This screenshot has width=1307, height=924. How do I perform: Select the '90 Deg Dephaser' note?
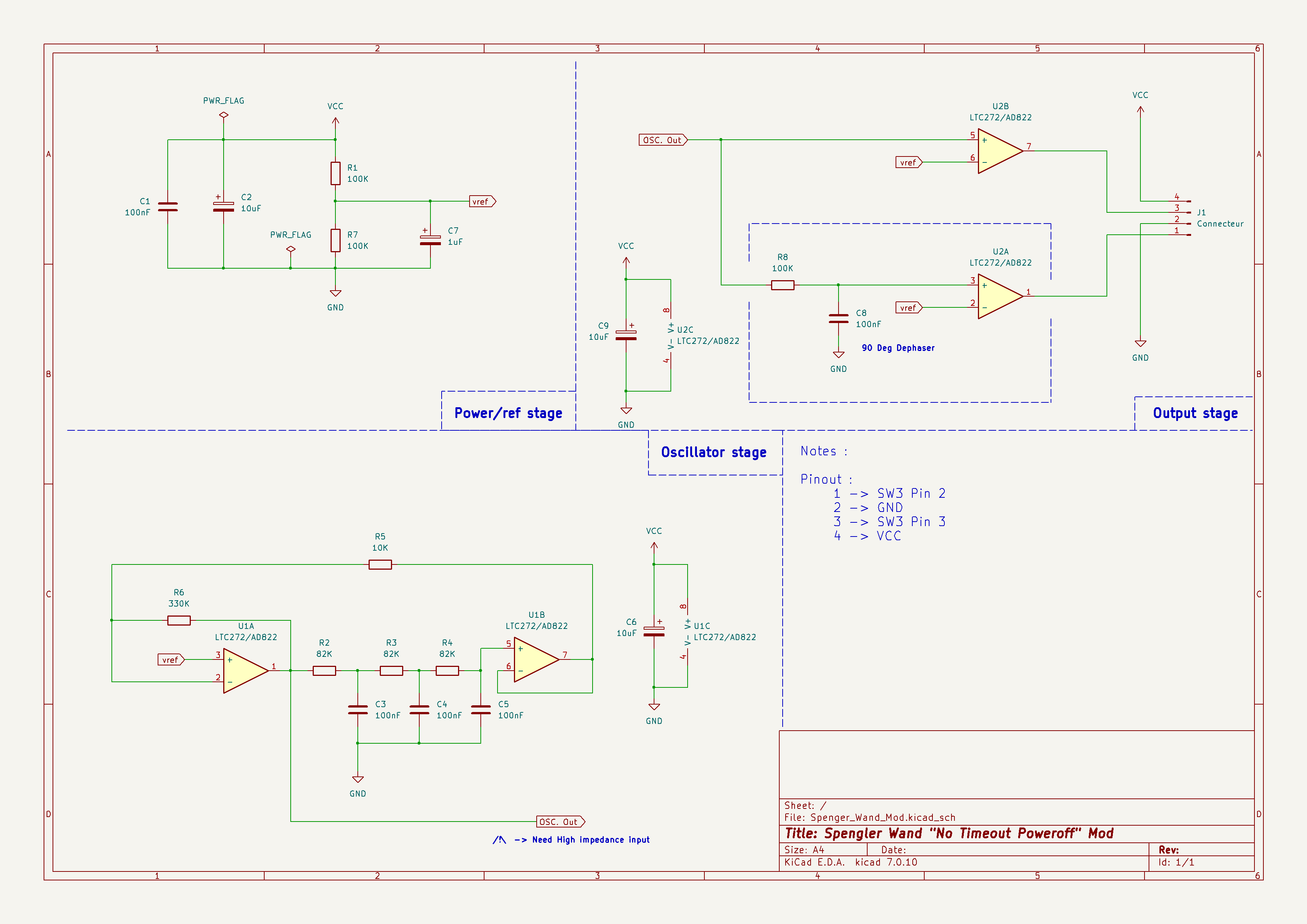(898, 348)
